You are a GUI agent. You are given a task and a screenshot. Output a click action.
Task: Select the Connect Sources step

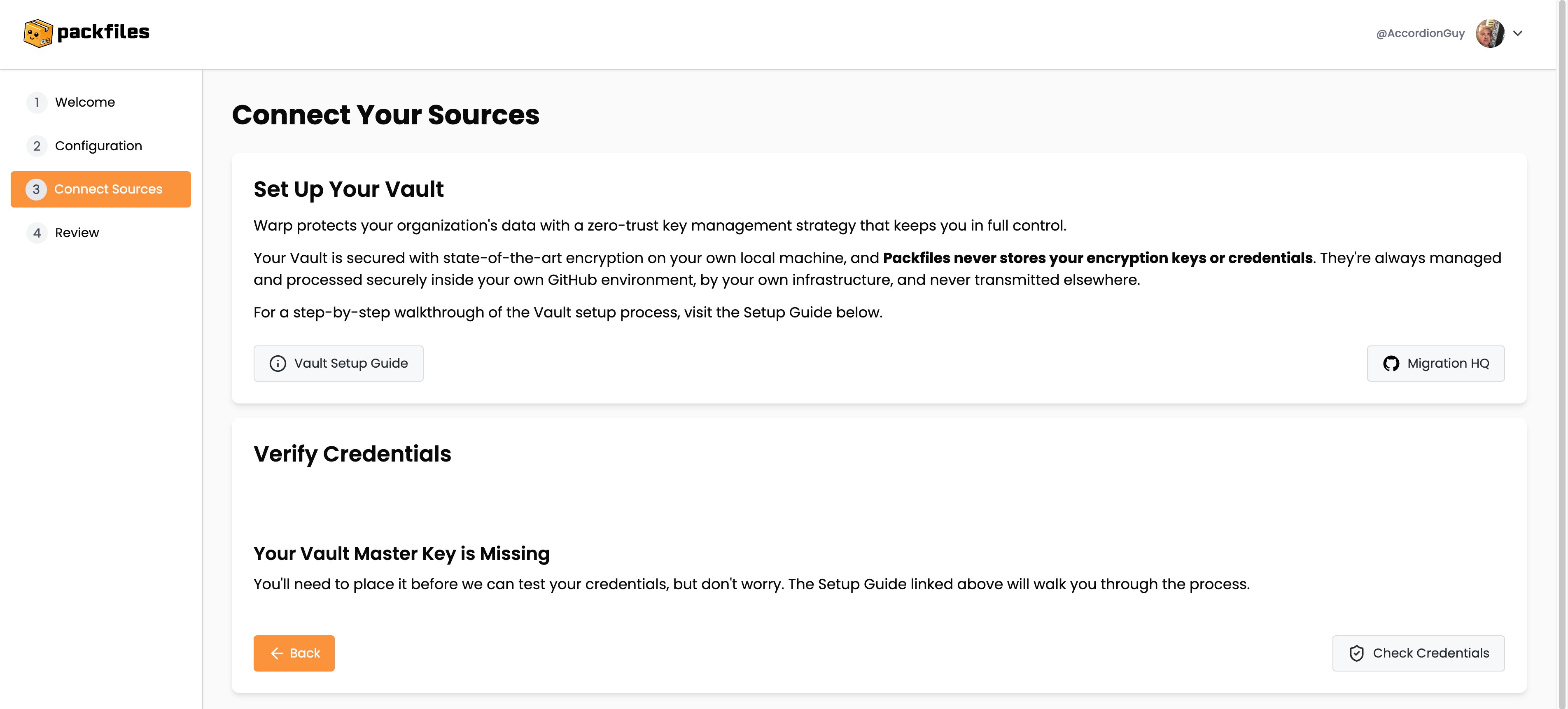(100, 189)
